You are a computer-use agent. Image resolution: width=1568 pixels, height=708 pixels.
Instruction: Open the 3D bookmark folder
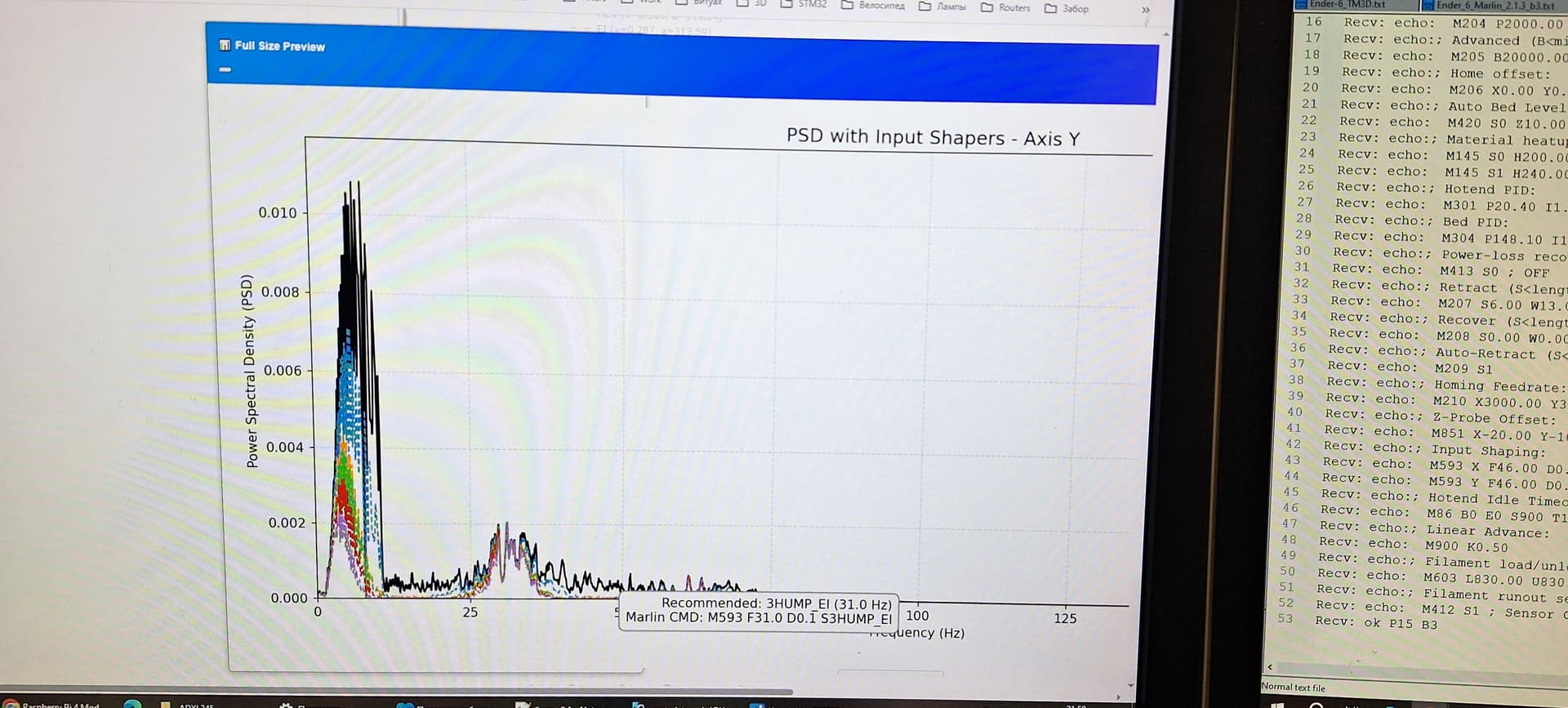pyautogui.click(x=752, y=3)
